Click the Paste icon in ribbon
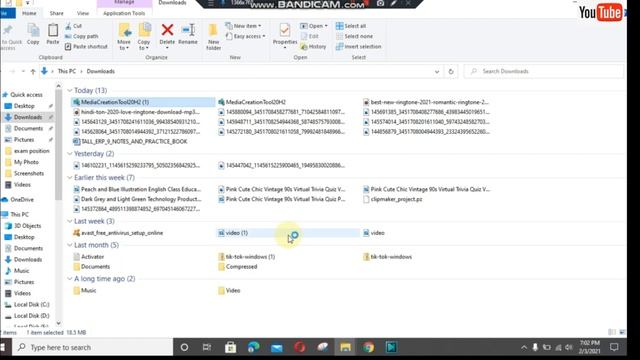 (53, 34)
